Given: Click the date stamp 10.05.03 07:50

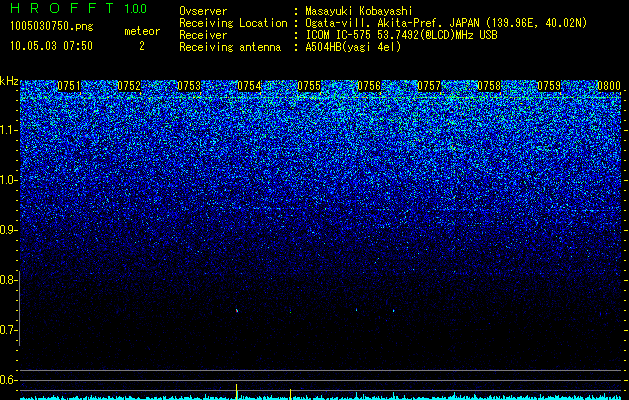Looking at the screenshot, I should (x=51, y=46).
